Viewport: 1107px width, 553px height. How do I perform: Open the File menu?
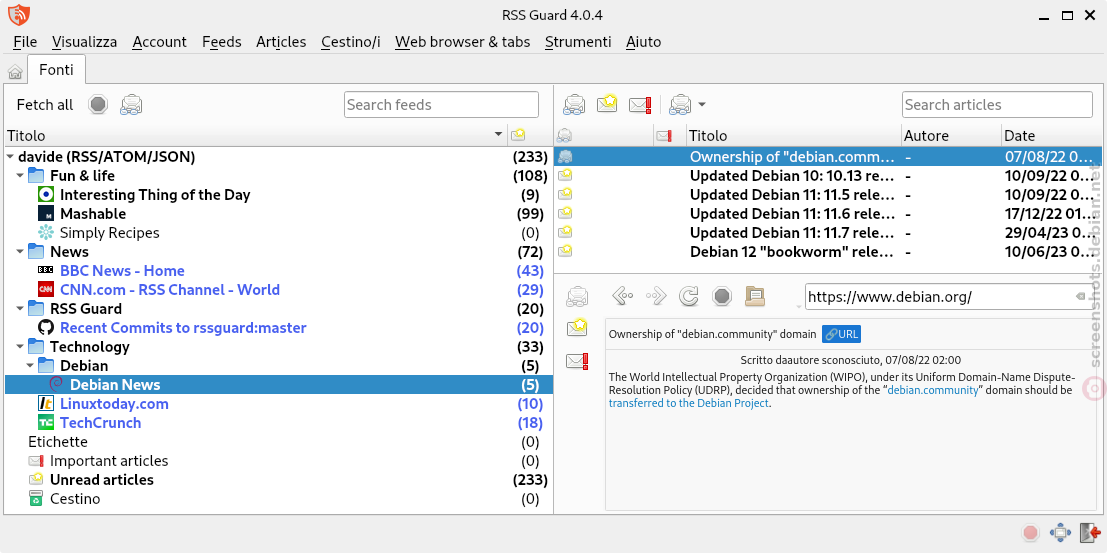click(x=25, y=42)
